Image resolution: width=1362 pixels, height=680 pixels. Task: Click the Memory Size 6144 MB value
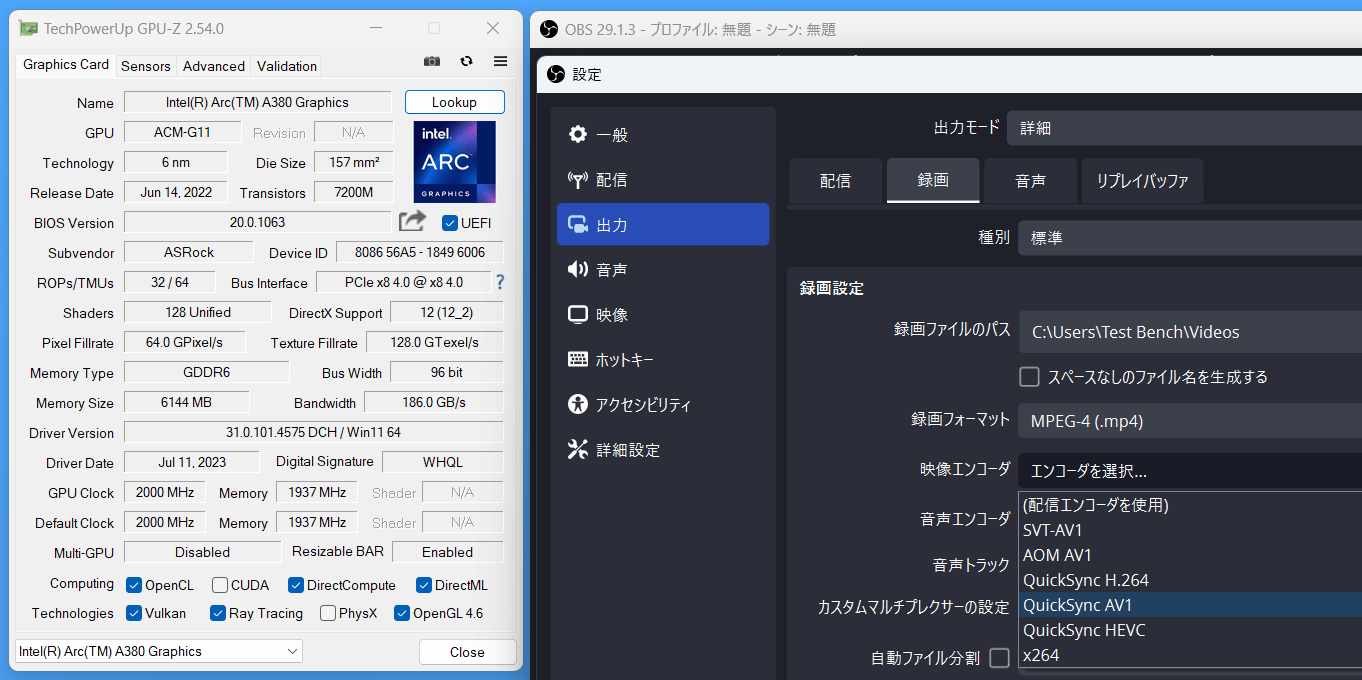click(187, 402)
